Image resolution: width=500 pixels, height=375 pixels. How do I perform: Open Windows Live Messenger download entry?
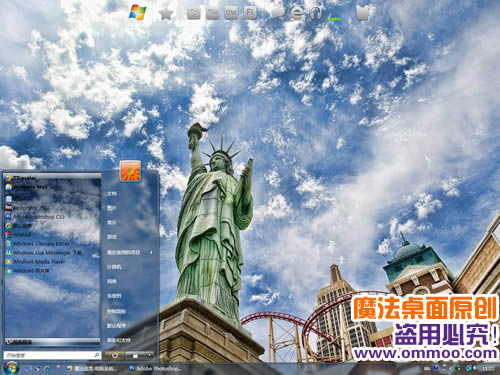[x=43, y=253]
